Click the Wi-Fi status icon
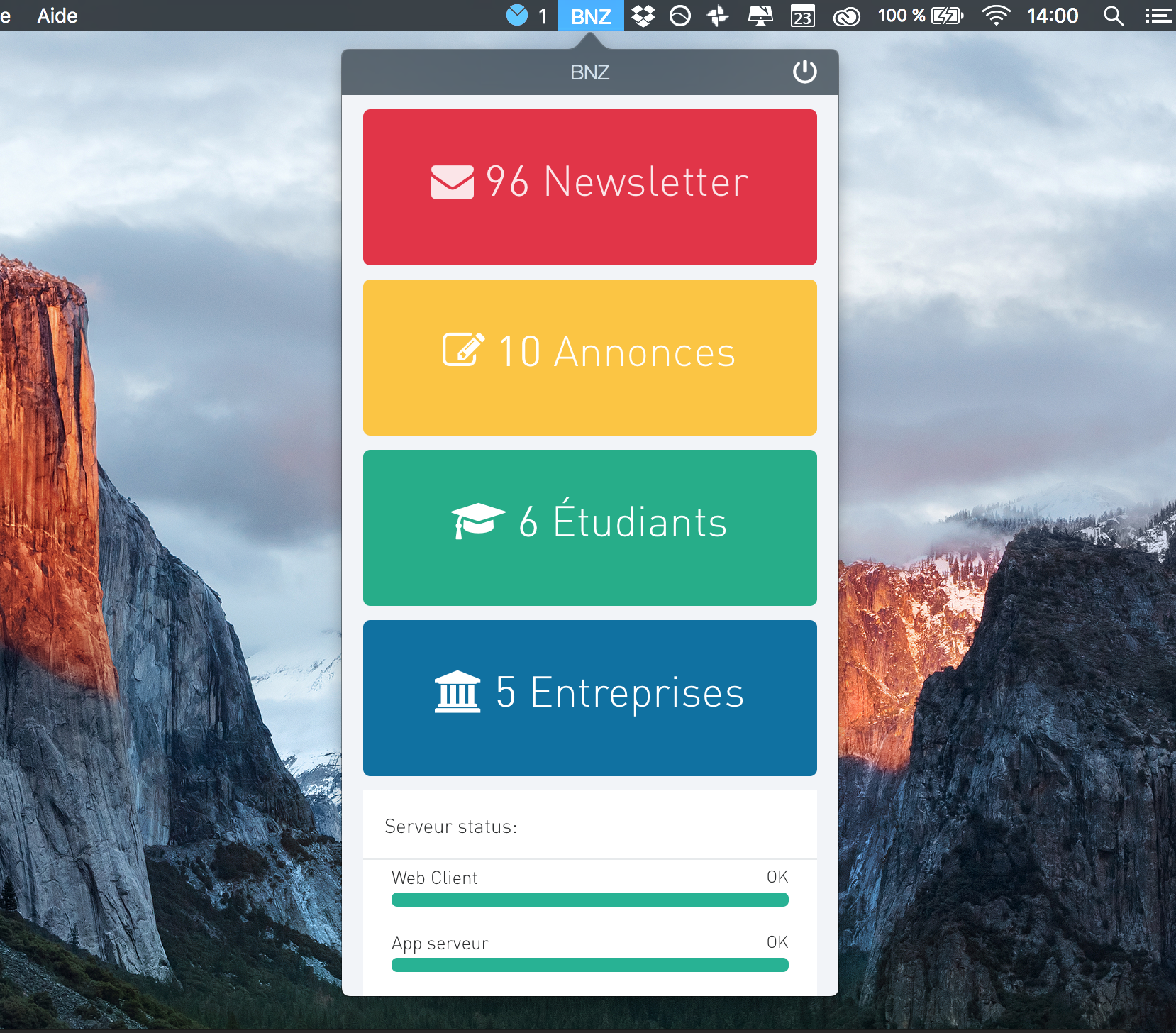Screen dimensions: 1176x1033 click(996, 16)
